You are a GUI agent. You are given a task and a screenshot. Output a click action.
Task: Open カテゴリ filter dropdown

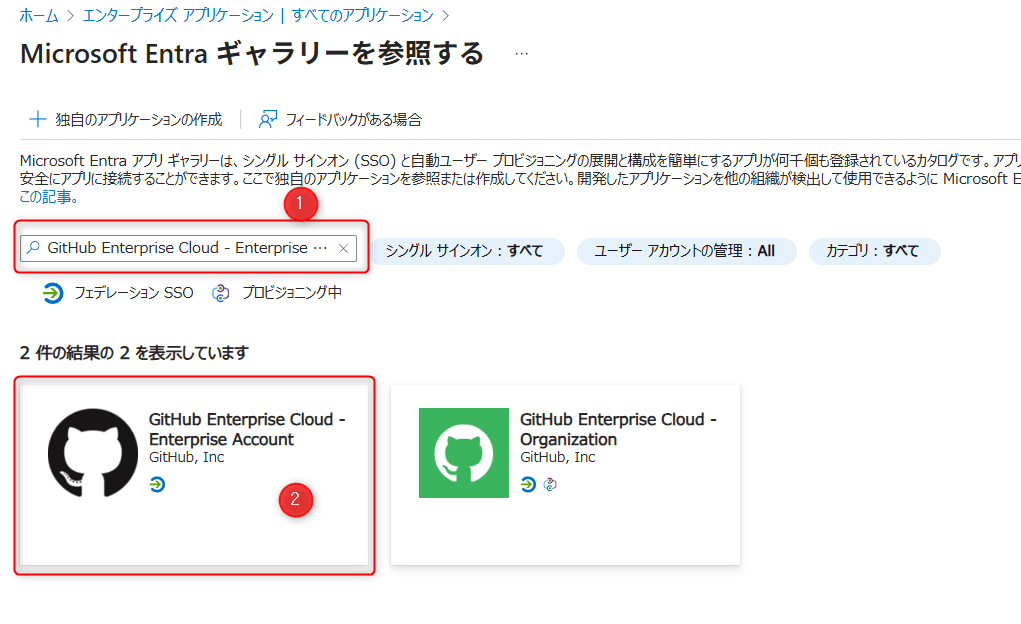pyautogui.click(x=874, y=251)
